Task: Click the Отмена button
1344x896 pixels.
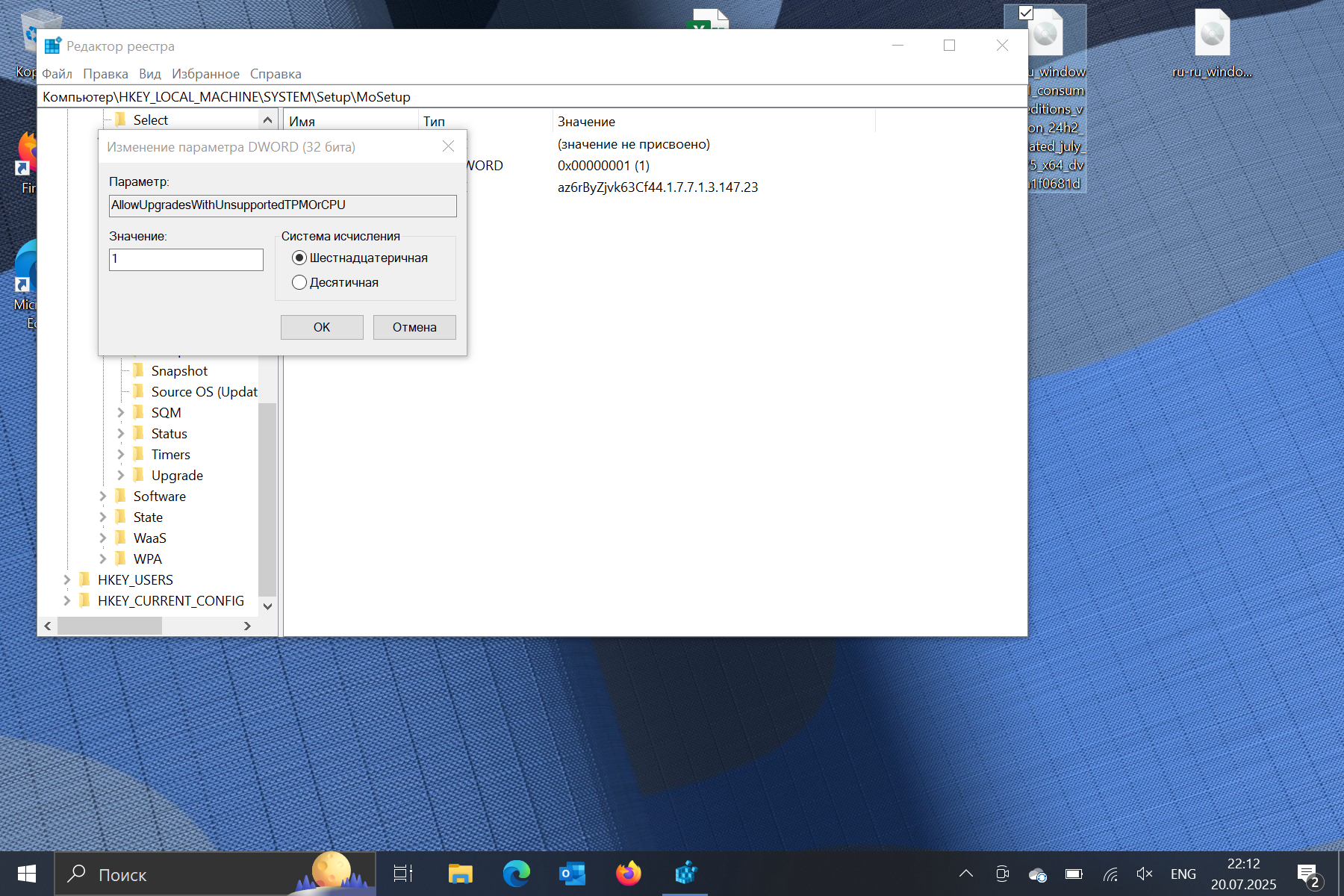Action: point(414,327)
